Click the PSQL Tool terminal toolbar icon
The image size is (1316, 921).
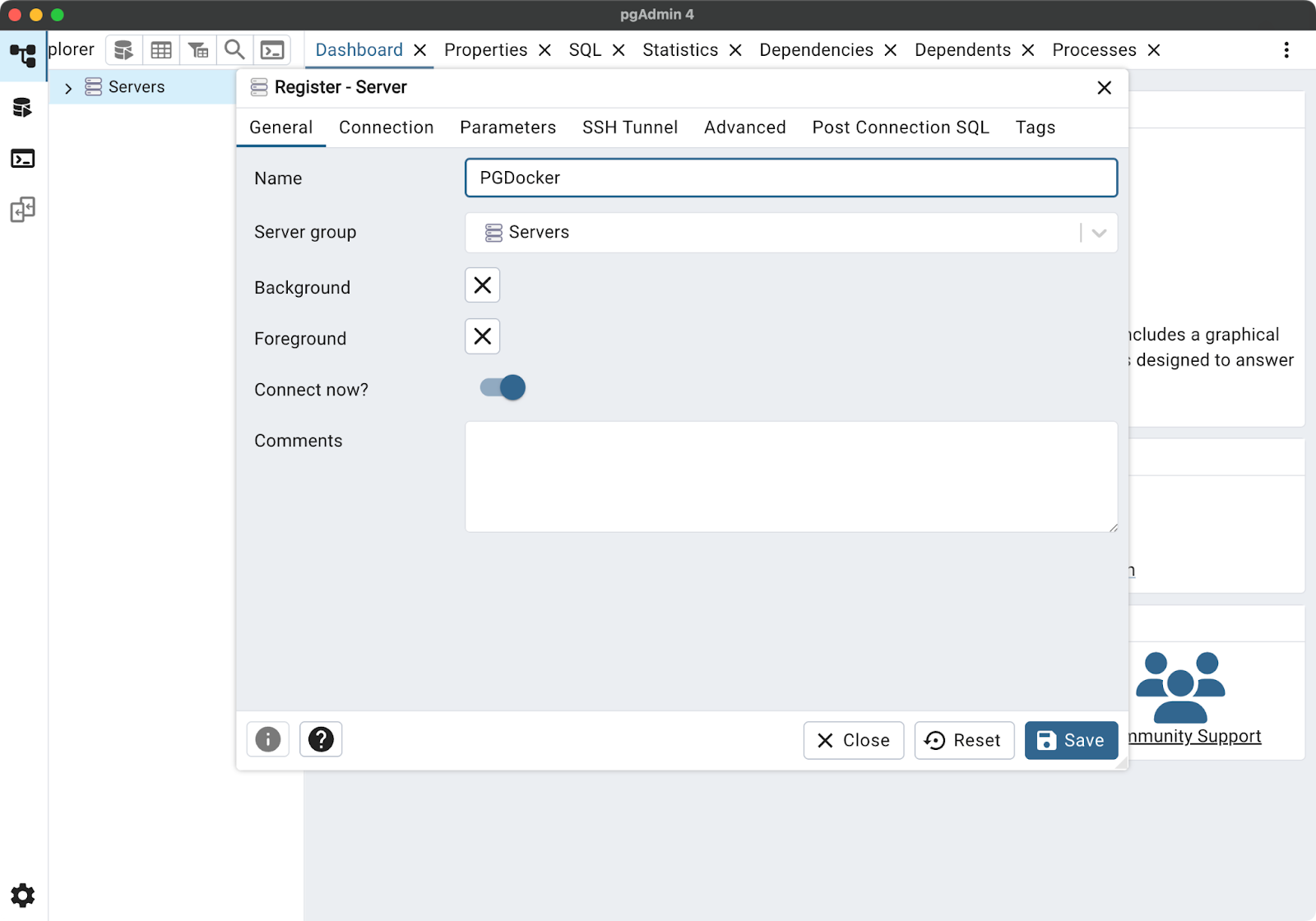[272, 50]
